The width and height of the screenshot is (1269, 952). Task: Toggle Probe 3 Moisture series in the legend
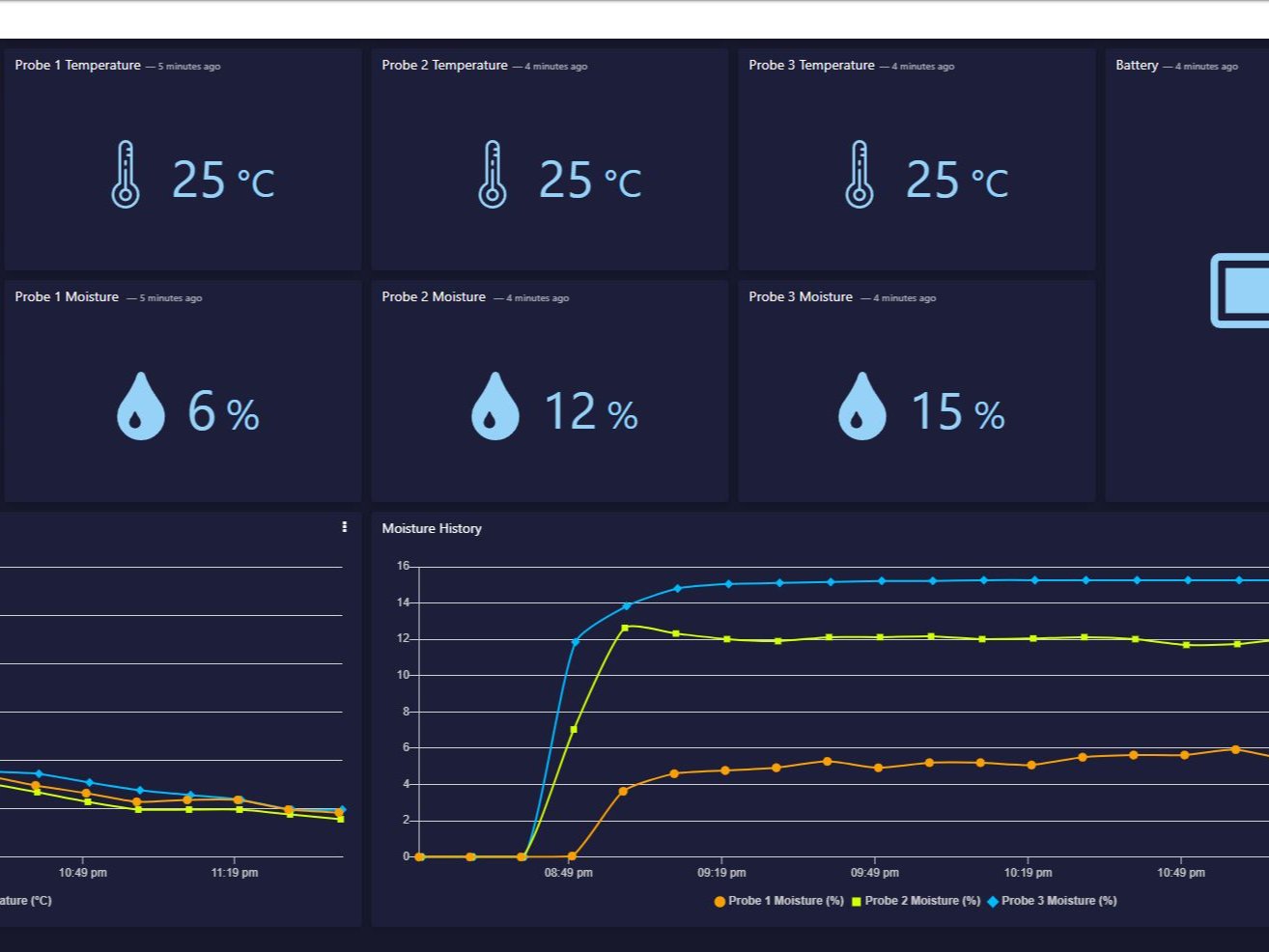click(x=1060, y=900)
